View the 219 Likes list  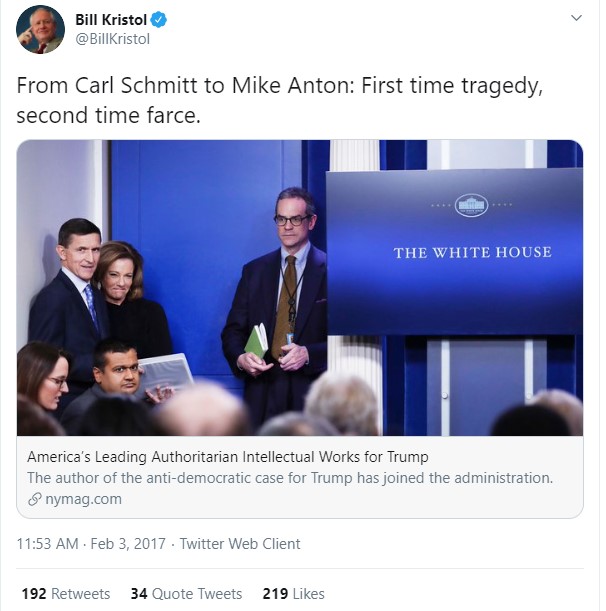tap(293, 594)
